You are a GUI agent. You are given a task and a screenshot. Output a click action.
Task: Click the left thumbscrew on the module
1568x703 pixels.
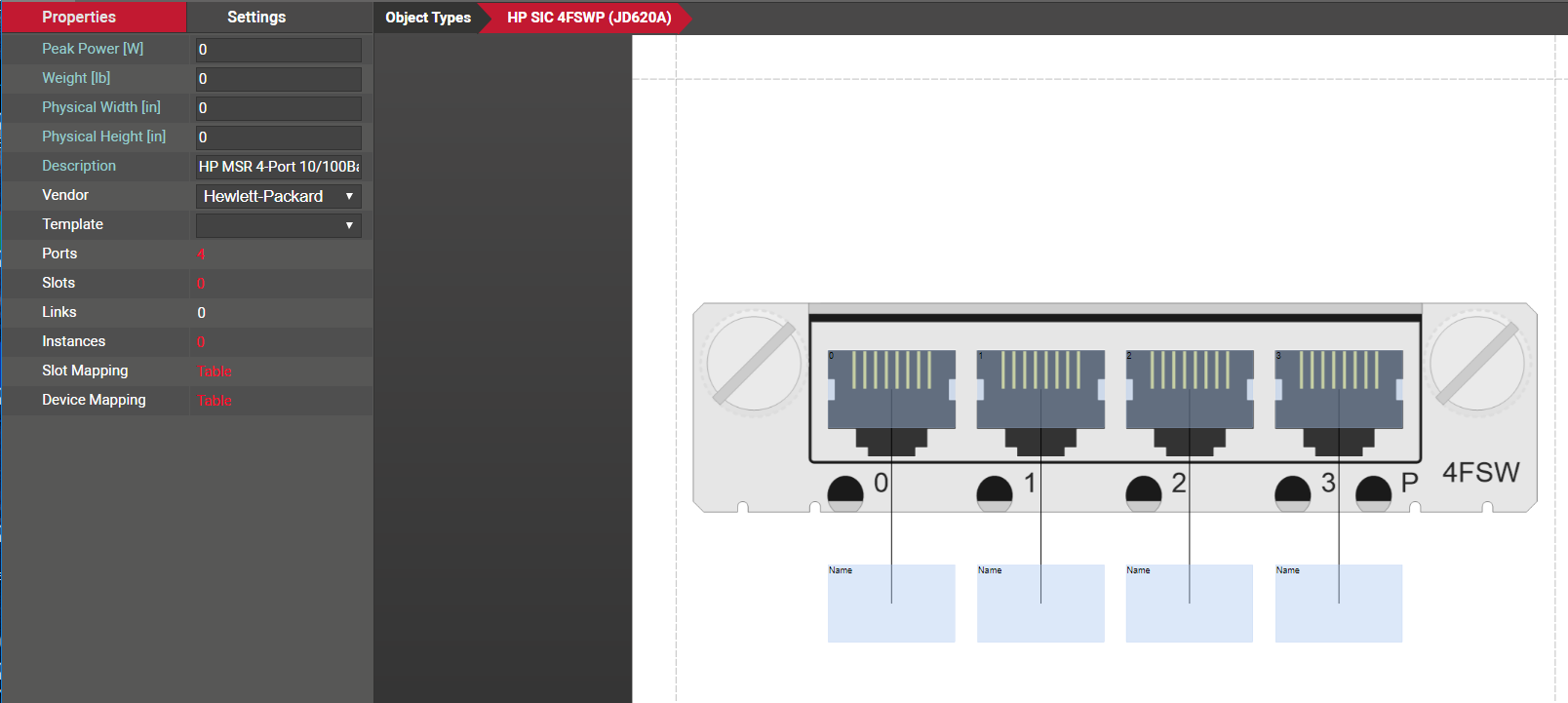[753, 364]
